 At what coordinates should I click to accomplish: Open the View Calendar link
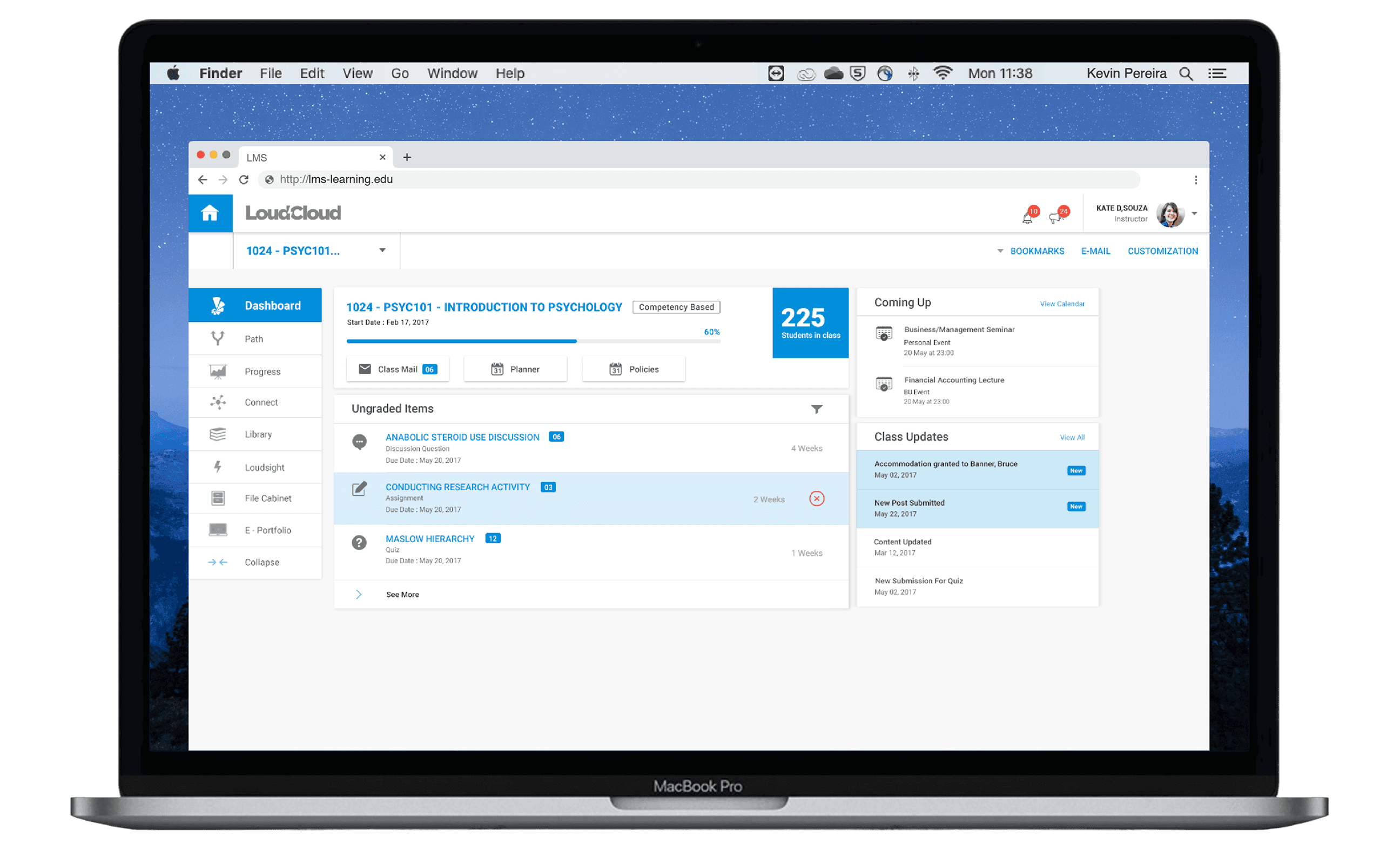[x=1062, y=304]
